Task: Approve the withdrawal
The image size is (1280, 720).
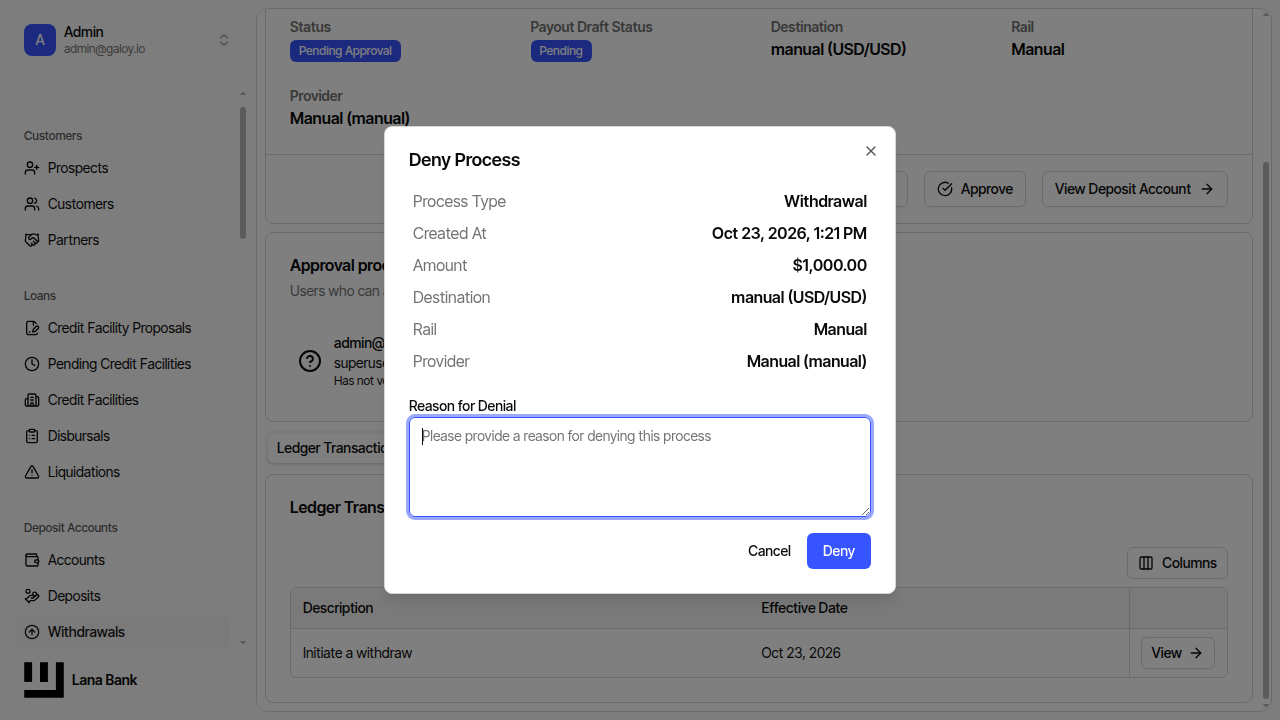Action: tap(975, 189)
